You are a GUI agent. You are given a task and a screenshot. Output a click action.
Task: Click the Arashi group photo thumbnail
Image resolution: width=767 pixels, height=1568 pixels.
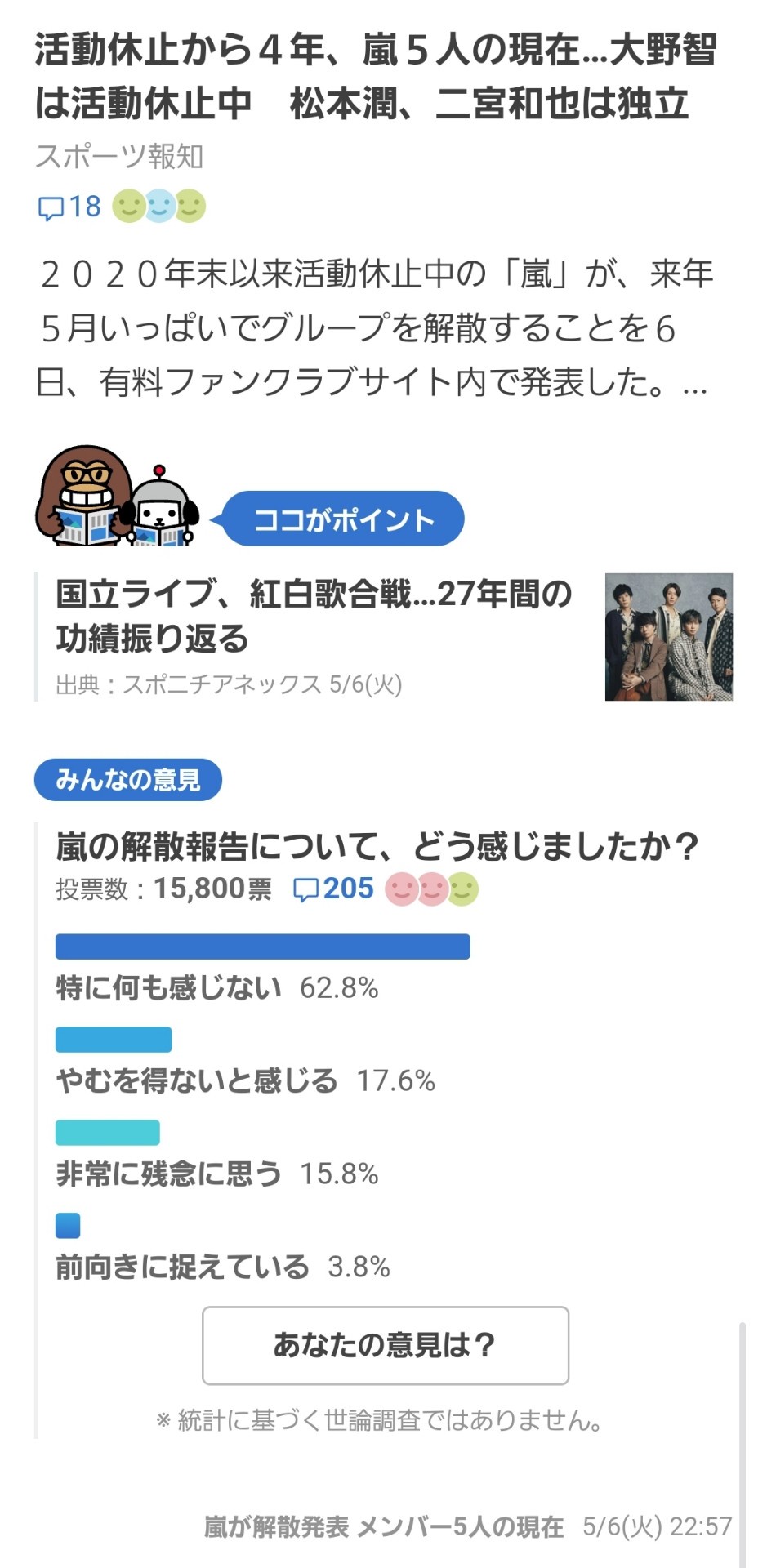(x=668, y=637)
